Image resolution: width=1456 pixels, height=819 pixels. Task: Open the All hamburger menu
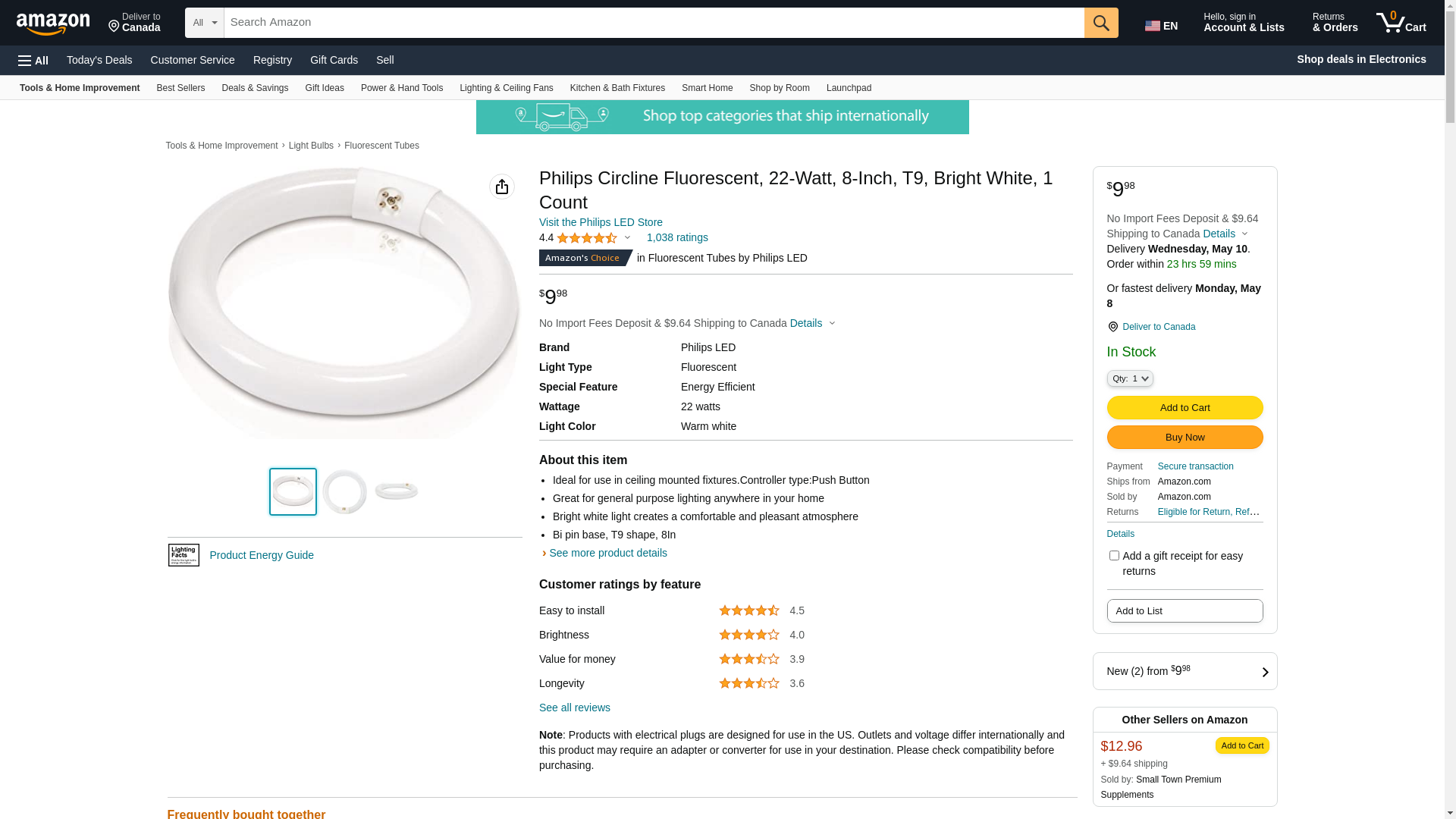[x=33, y=60]
